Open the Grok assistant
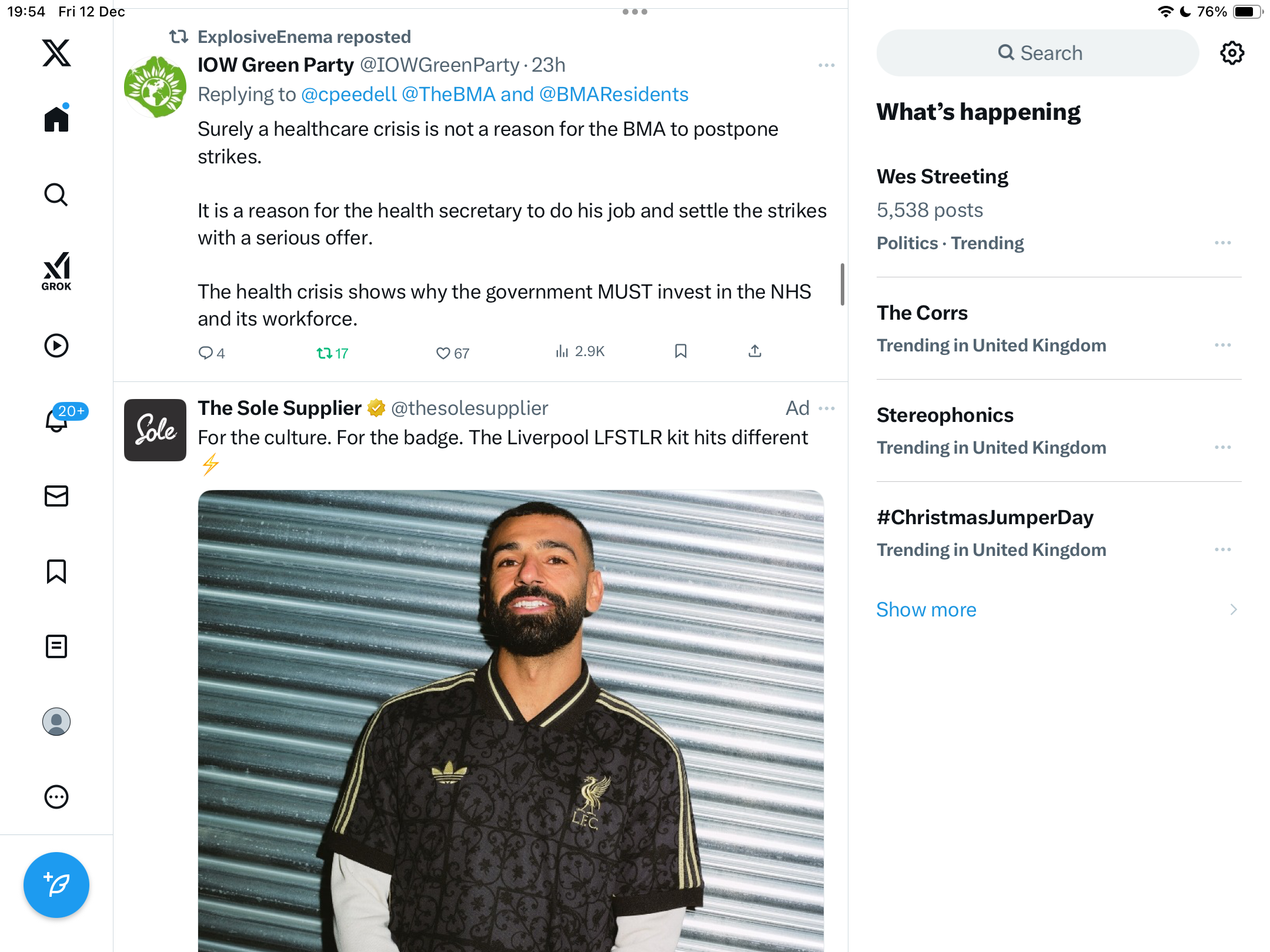Image resolution: width=1270 pixels, height=952 pixels. 56,271
